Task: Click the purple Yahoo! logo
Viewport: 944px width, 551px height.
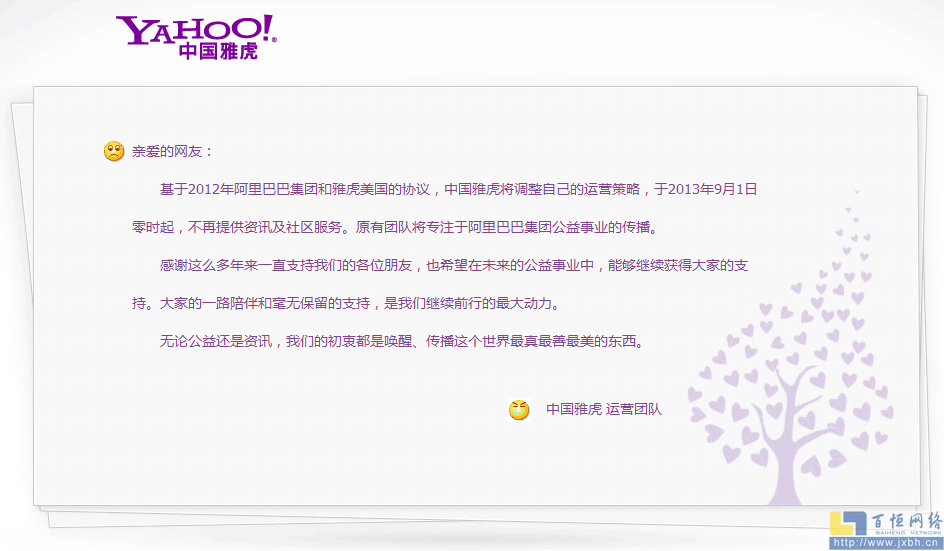Action: point(195,29)
